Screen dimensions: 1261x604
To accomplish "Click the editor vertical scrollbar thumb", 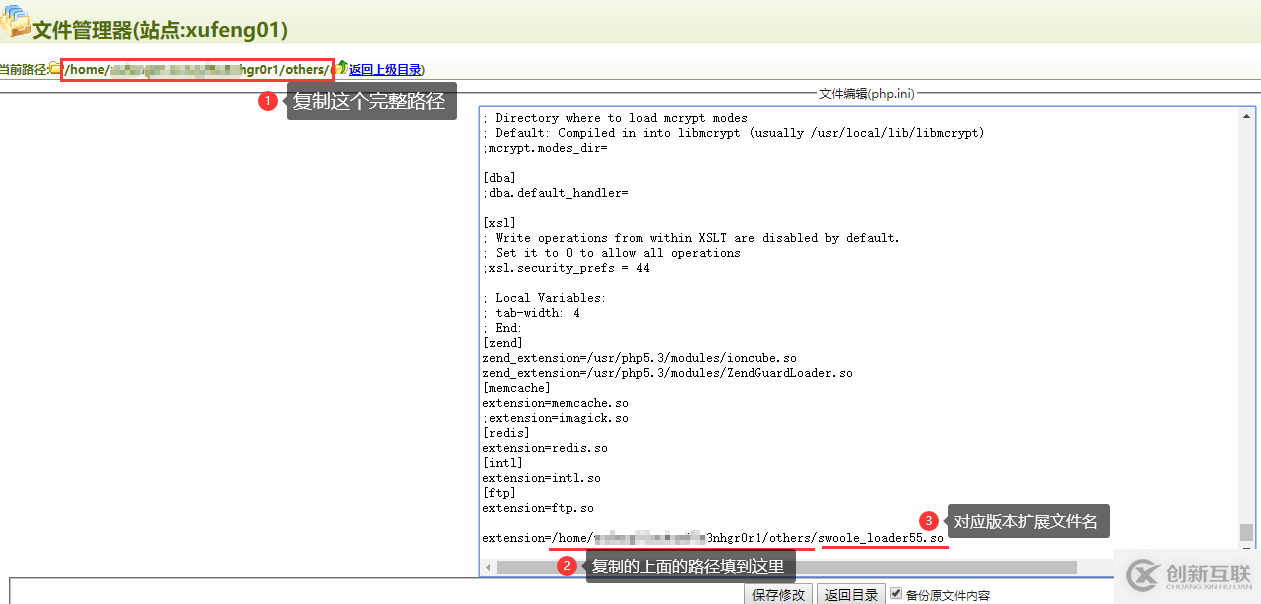I will [x=1246, y=531].
